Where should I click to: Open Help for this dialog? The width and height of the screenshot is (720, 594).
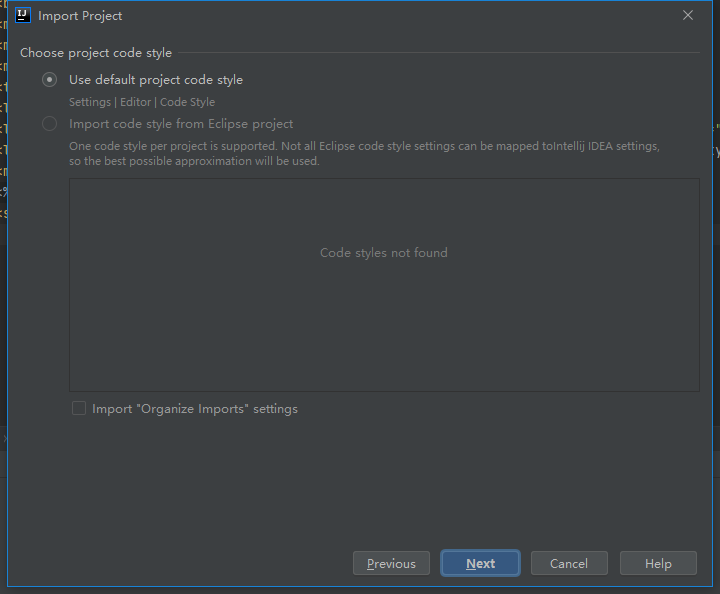(658, 563)
